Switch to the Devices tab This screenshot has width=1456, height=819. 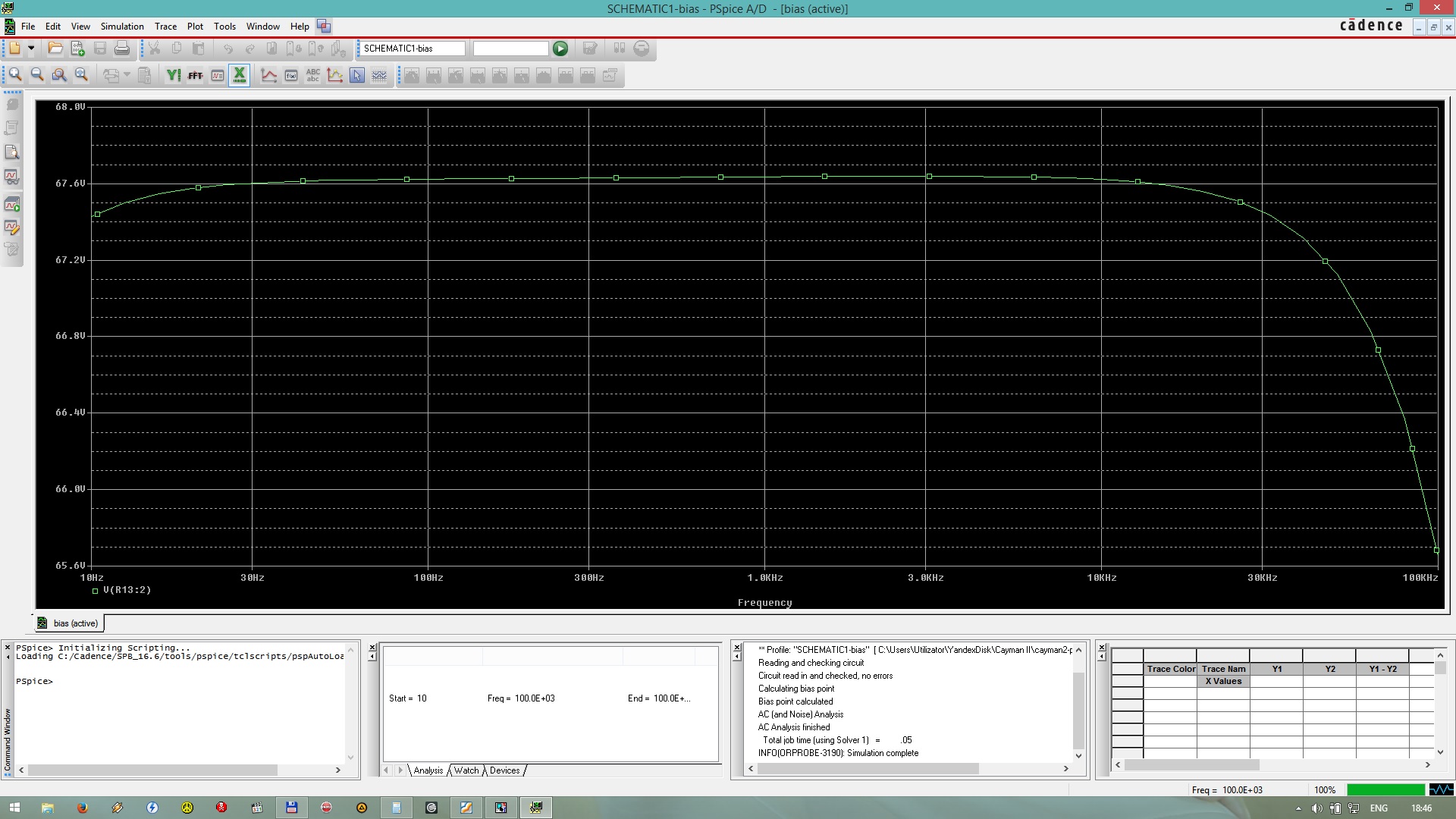tap(504, 770)
